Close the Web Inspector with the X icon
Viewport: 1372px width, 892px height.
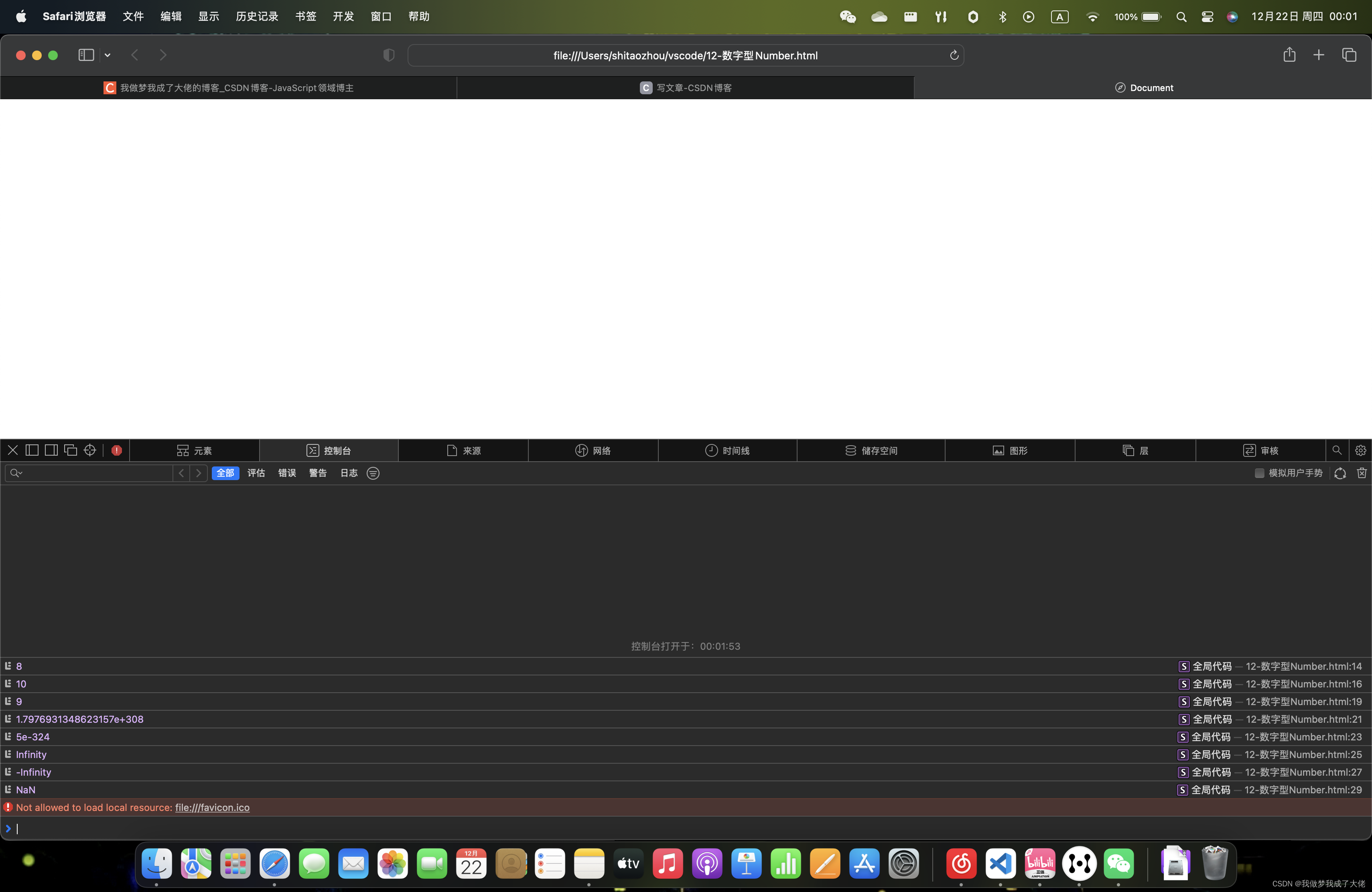(x=13, y=450)
